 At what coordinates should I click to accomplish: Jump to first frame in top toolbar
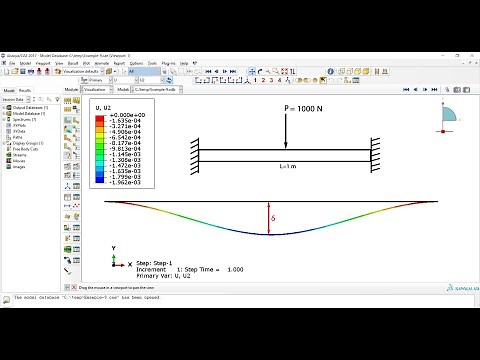209,71
